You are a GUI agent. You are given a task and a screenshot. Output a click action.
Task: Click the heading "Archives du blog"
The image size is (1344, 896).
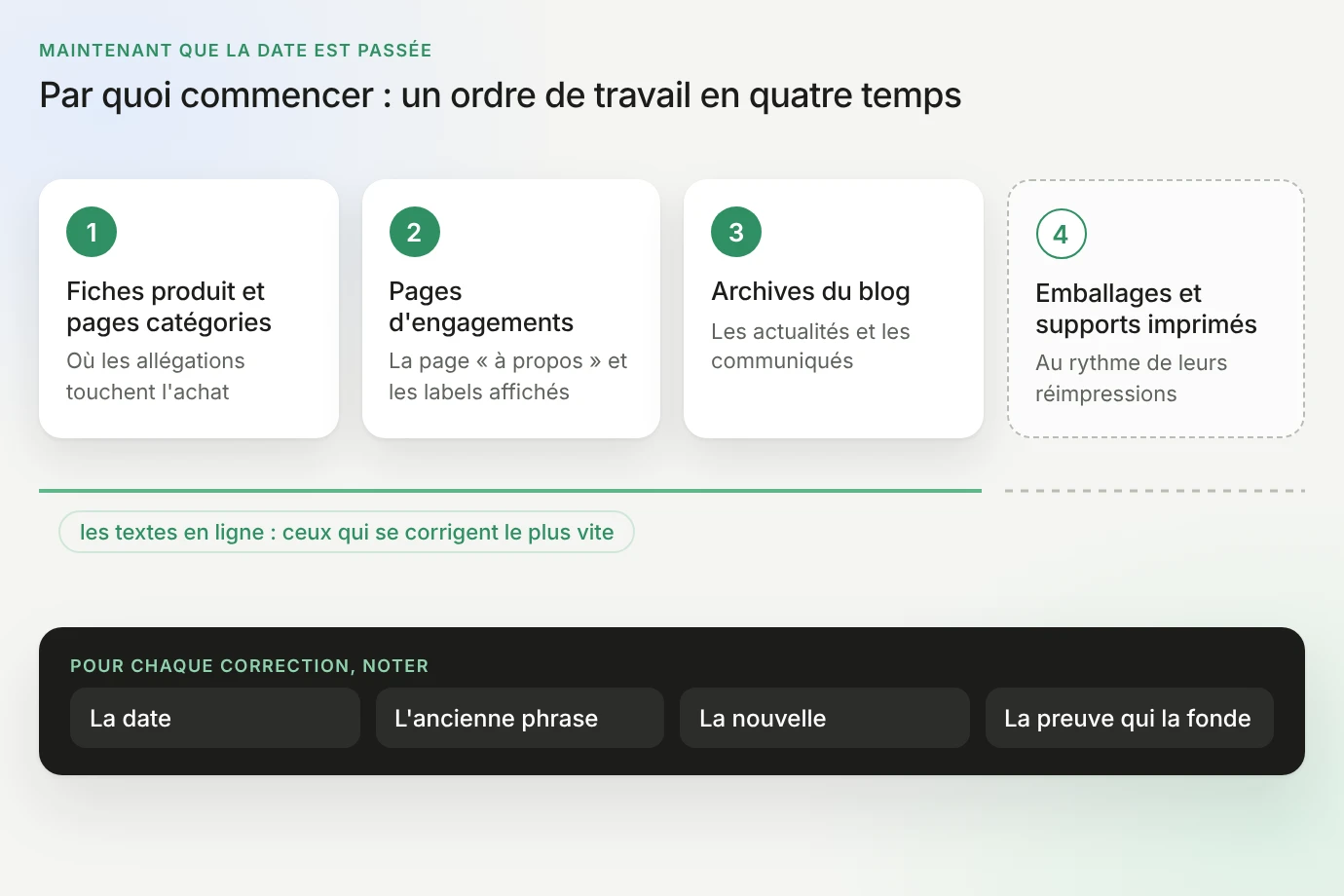click(810, 291)
